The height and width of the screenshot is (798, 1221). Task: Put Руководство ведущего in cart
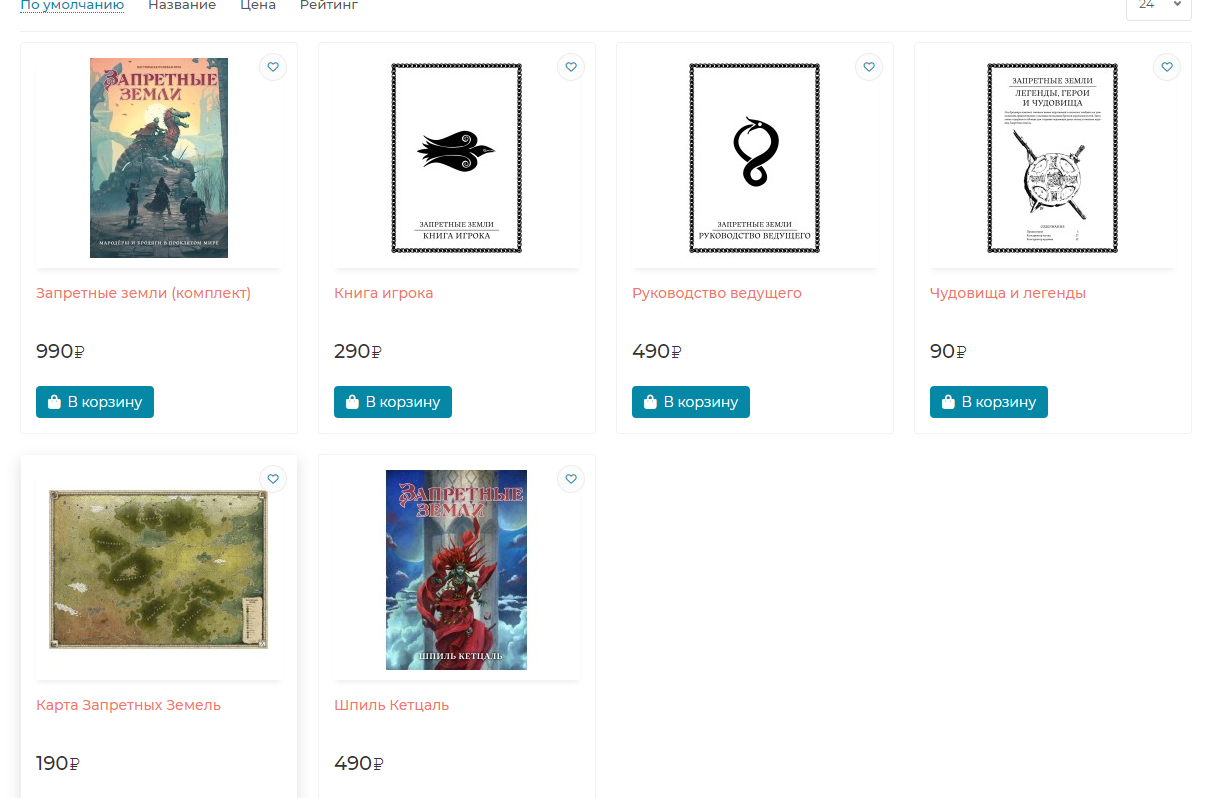pos(691,402)
